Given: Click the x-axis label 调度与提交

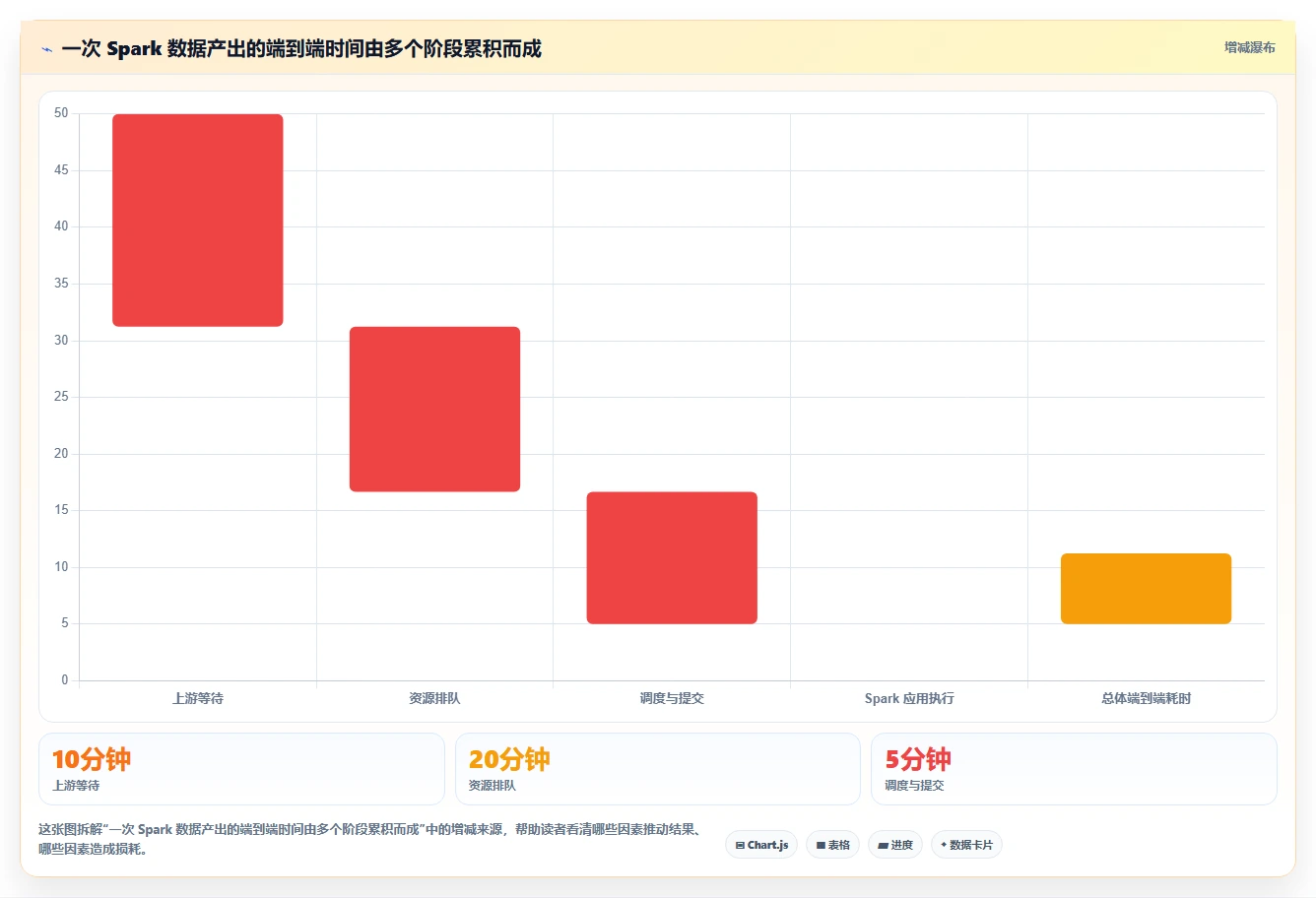Looking at the screenshot, I should (x=672, y=698).
